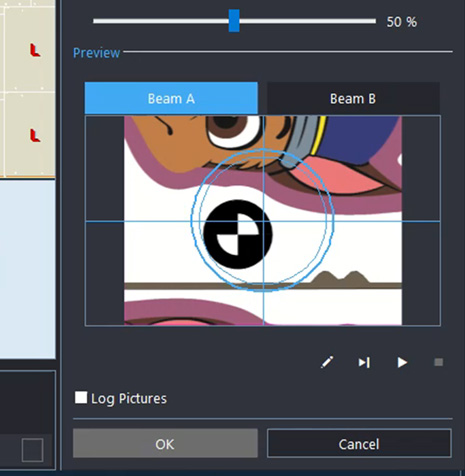Image resolution: width=465 pixels, height=476 pixels.
Task: Select the Beam A preview tab
Action: point(171,98)
